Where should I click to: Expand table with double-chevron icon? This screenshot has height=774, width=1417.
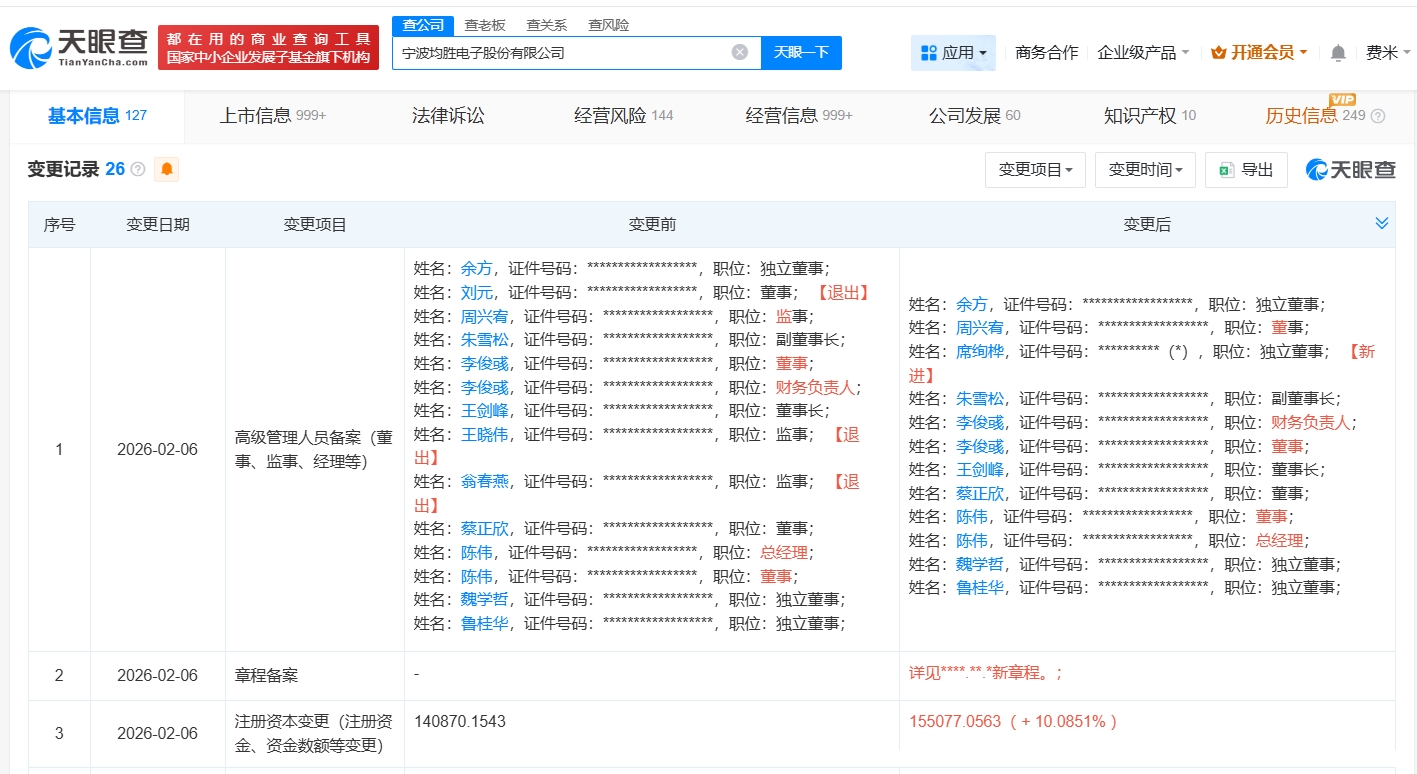[x=1381, y=223]
